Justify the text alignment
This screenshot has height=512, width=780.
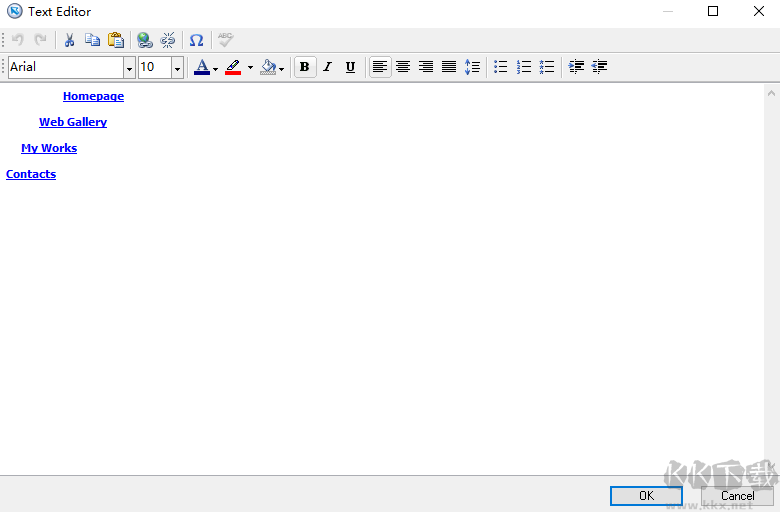pos(449,67)
